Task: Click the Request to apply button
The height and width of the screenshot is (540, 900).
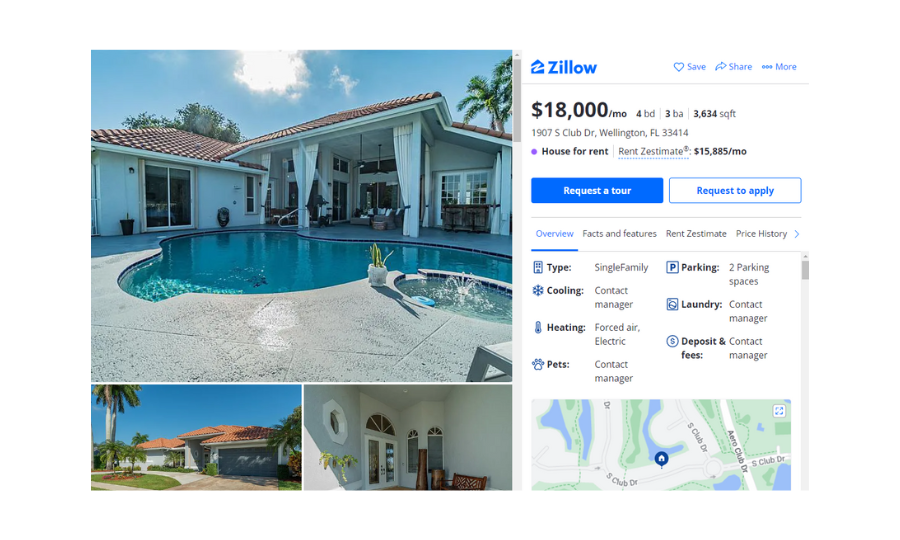Action: click(735, 191)
